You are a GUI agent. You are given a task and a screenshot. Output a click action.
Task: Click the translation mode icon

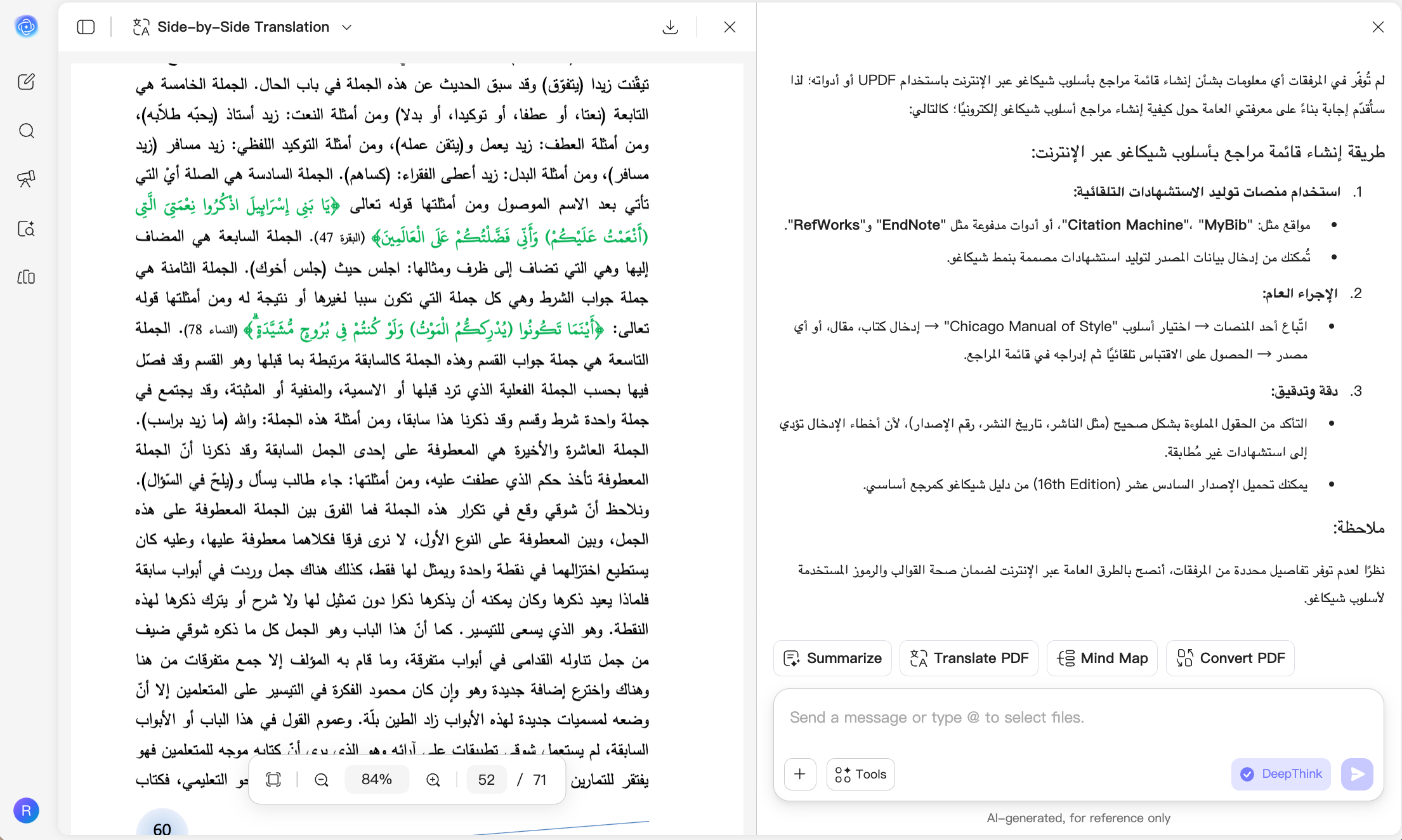(x=141, y=27)
